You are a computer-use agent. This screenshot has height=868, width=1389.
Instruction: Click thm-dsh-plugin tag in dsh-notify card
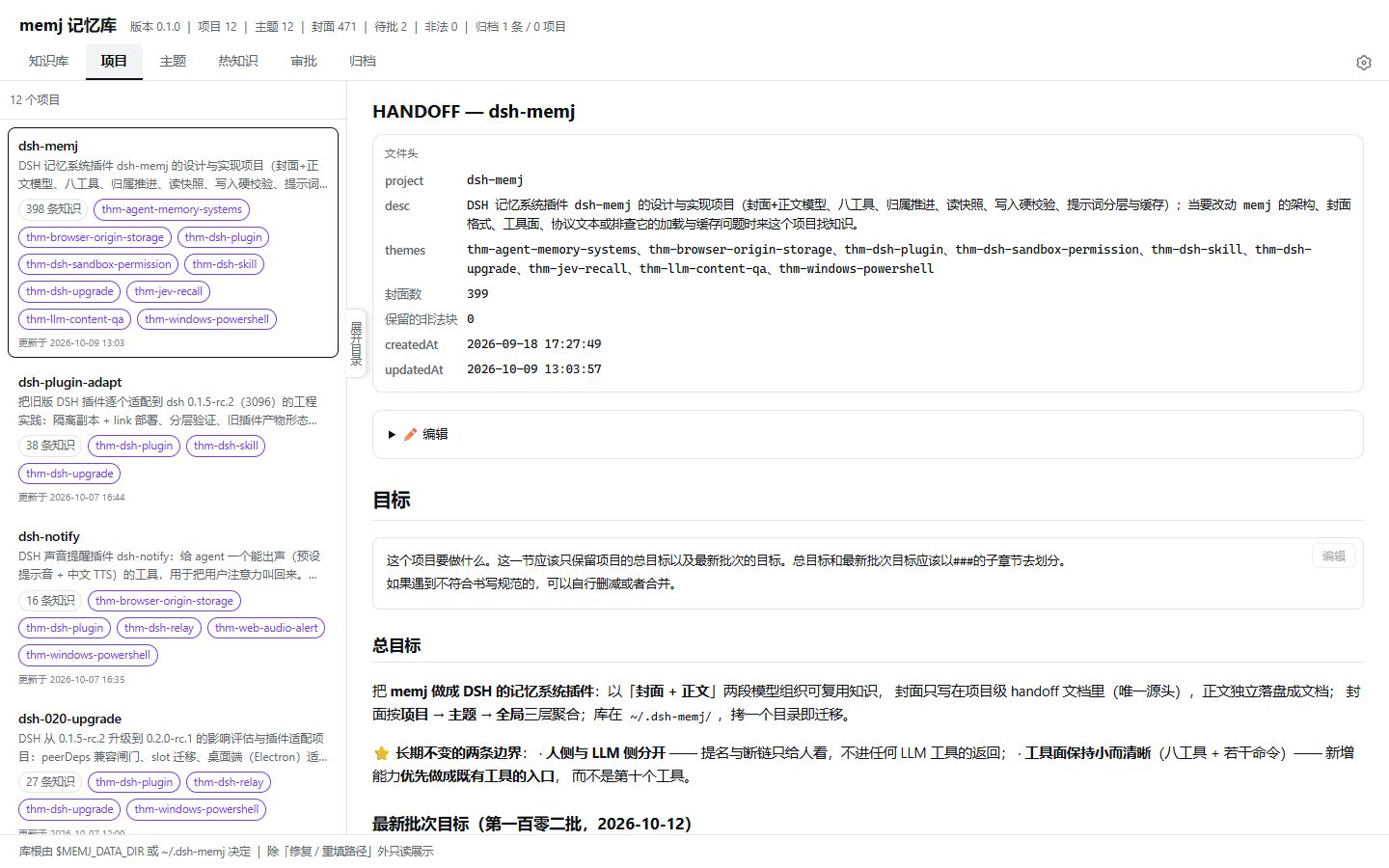65,628
